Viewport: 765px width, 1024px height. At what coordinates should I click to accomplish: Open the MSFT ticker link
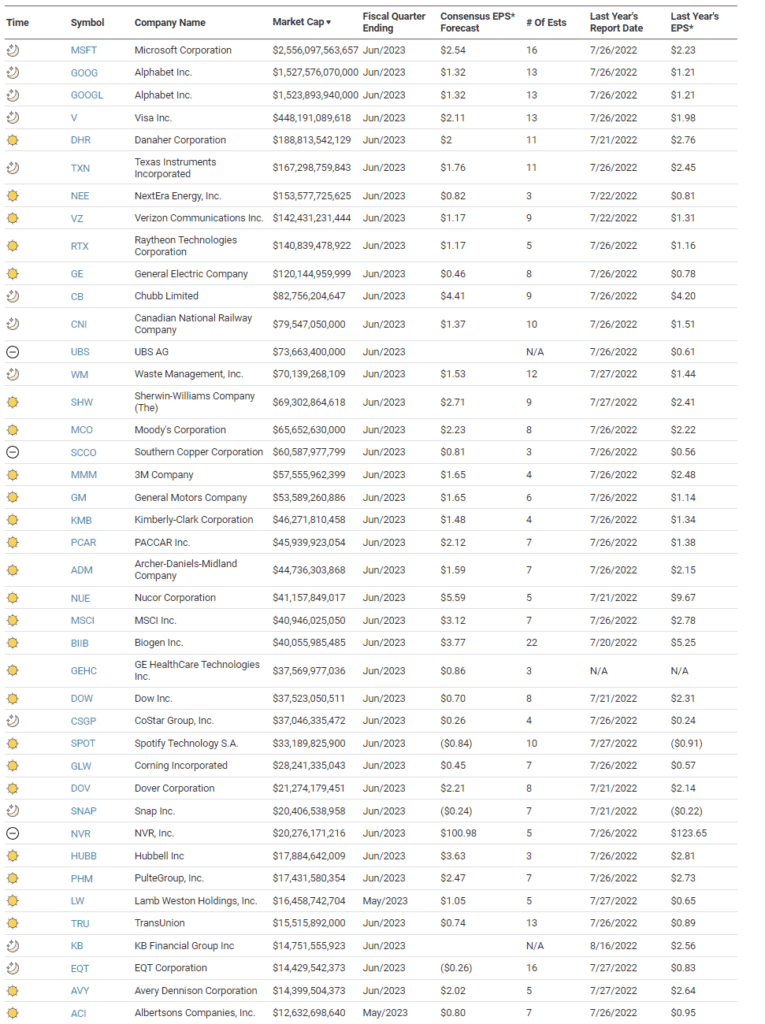click(84, 50)
